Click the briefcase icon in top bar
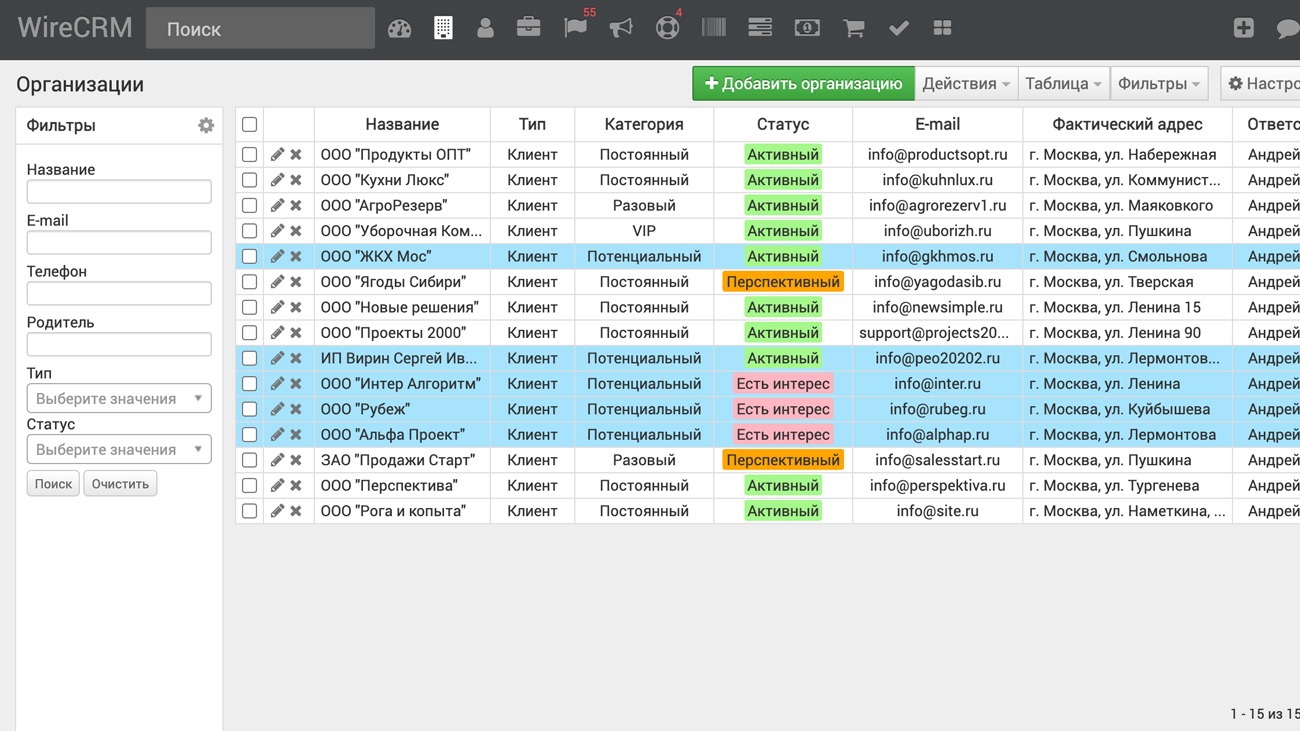The height and width of the screenshot is (731, 1300). [528, 28]
